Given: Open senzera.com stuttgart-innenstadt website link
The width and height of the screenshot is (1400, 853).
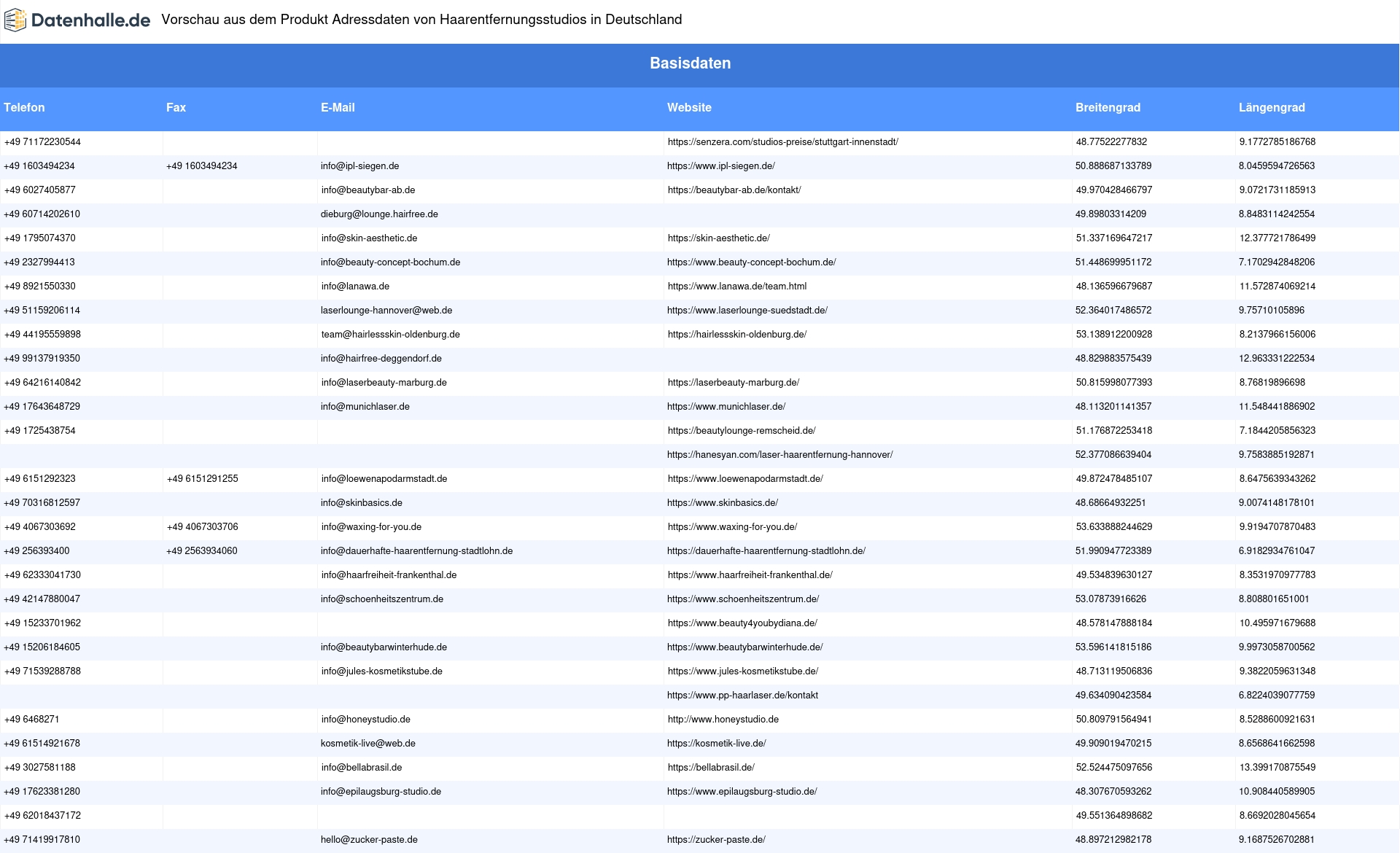Looking at the screenshot, I should pyautogui.click(x=782, y=142).
